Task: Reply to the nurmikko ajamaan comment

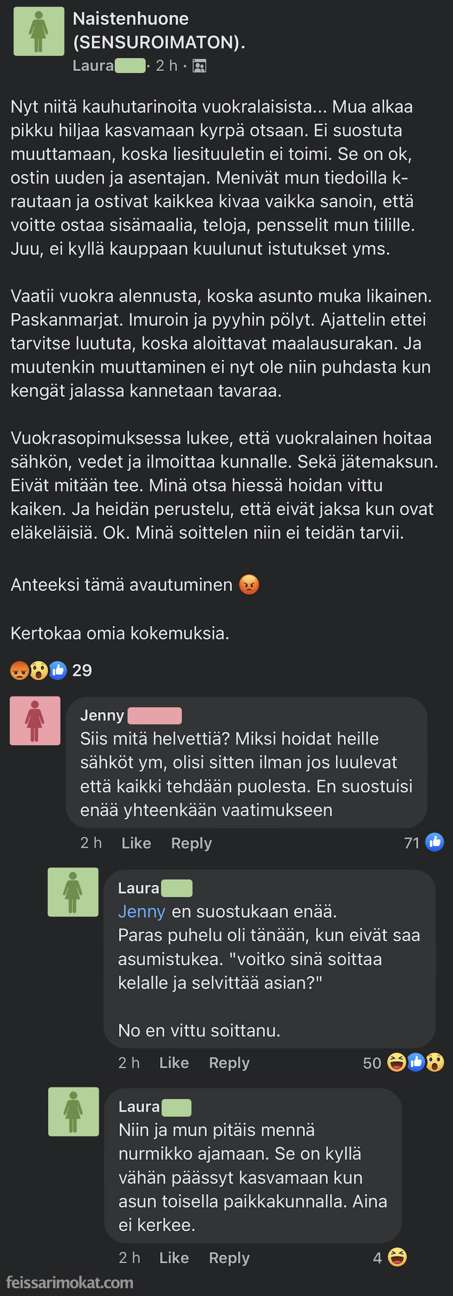Action: coord(229,1257)
